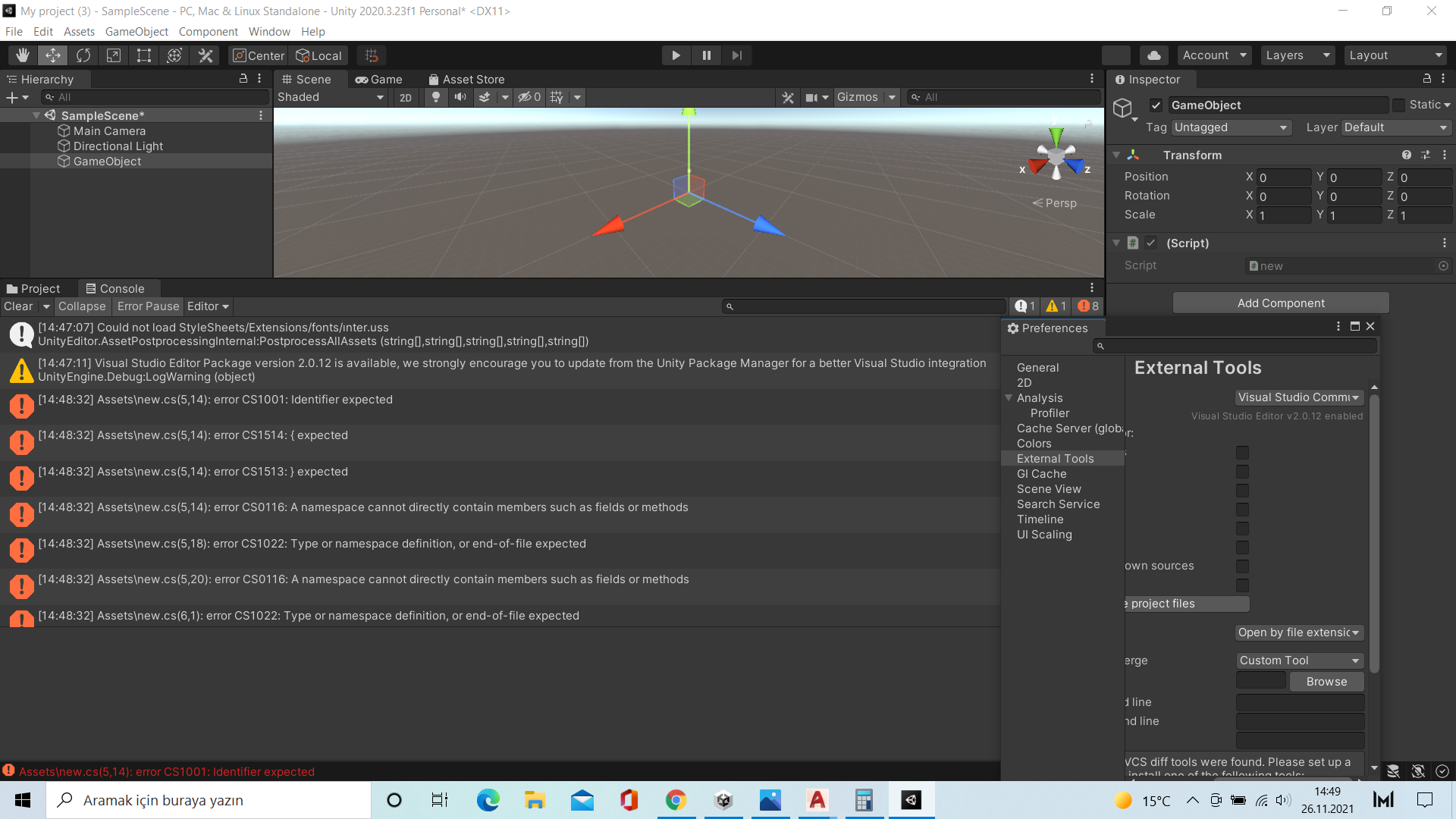
Task: Open the GameObject menu
Action: [x=136, y=31]
